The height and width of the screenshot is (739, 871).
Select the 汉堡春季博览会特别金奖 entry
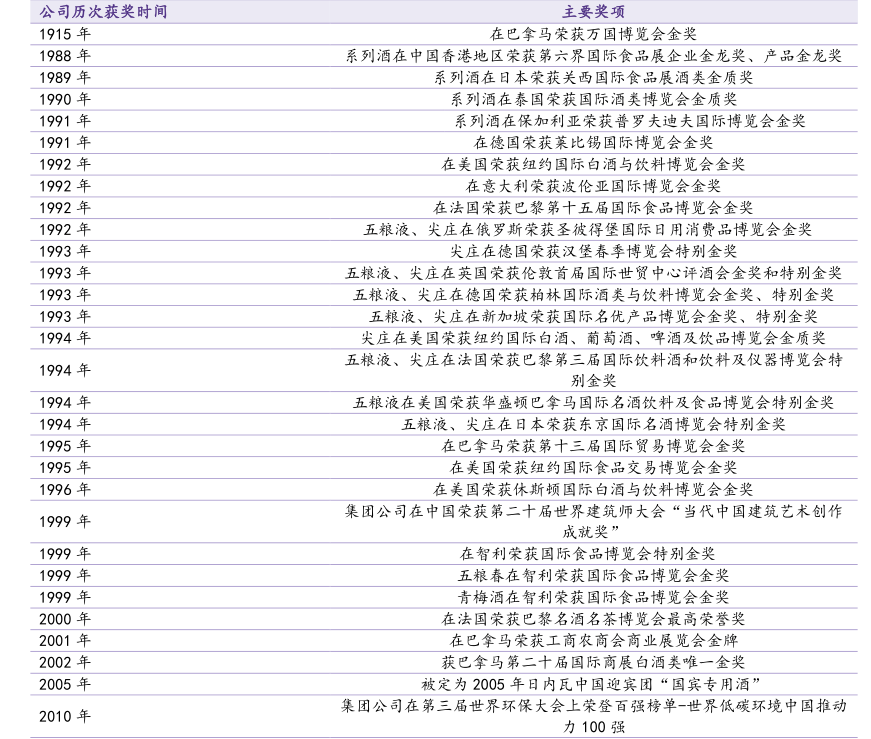(x=593, y=251)
